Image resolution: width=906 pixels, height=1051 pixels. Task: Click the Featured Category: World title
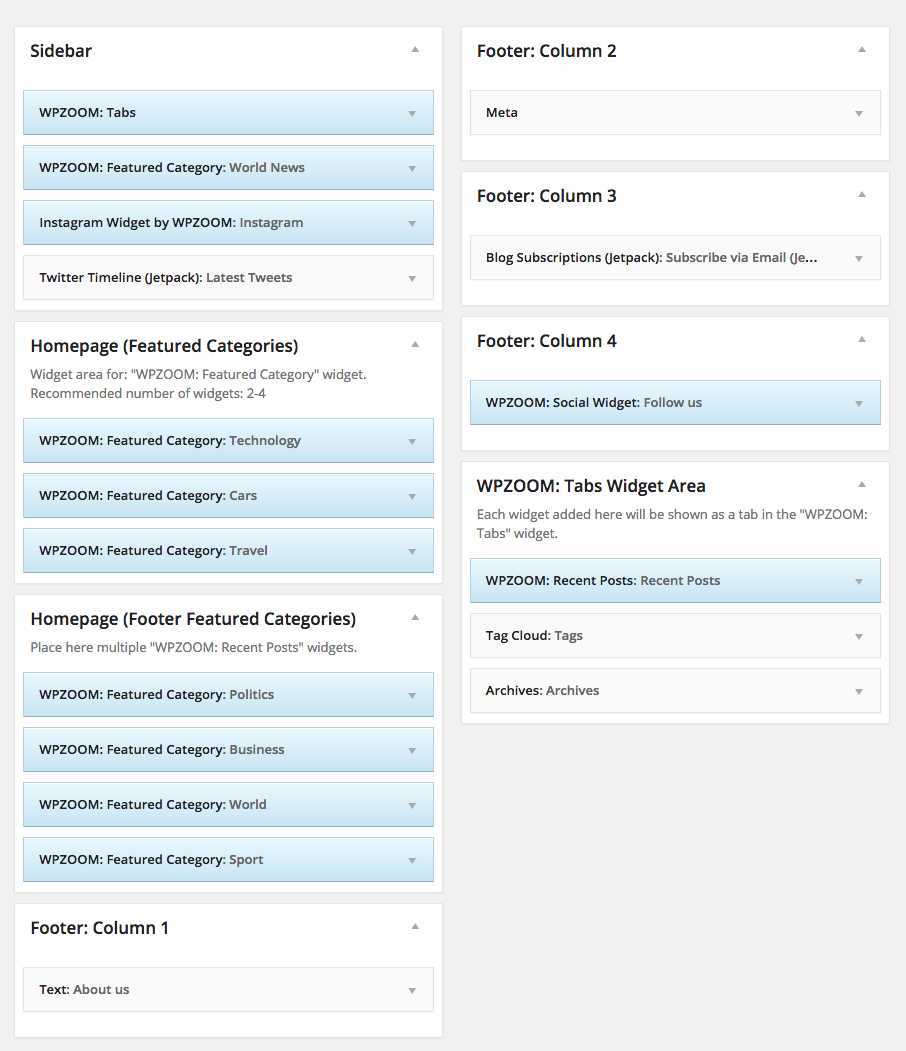point(153,804)
